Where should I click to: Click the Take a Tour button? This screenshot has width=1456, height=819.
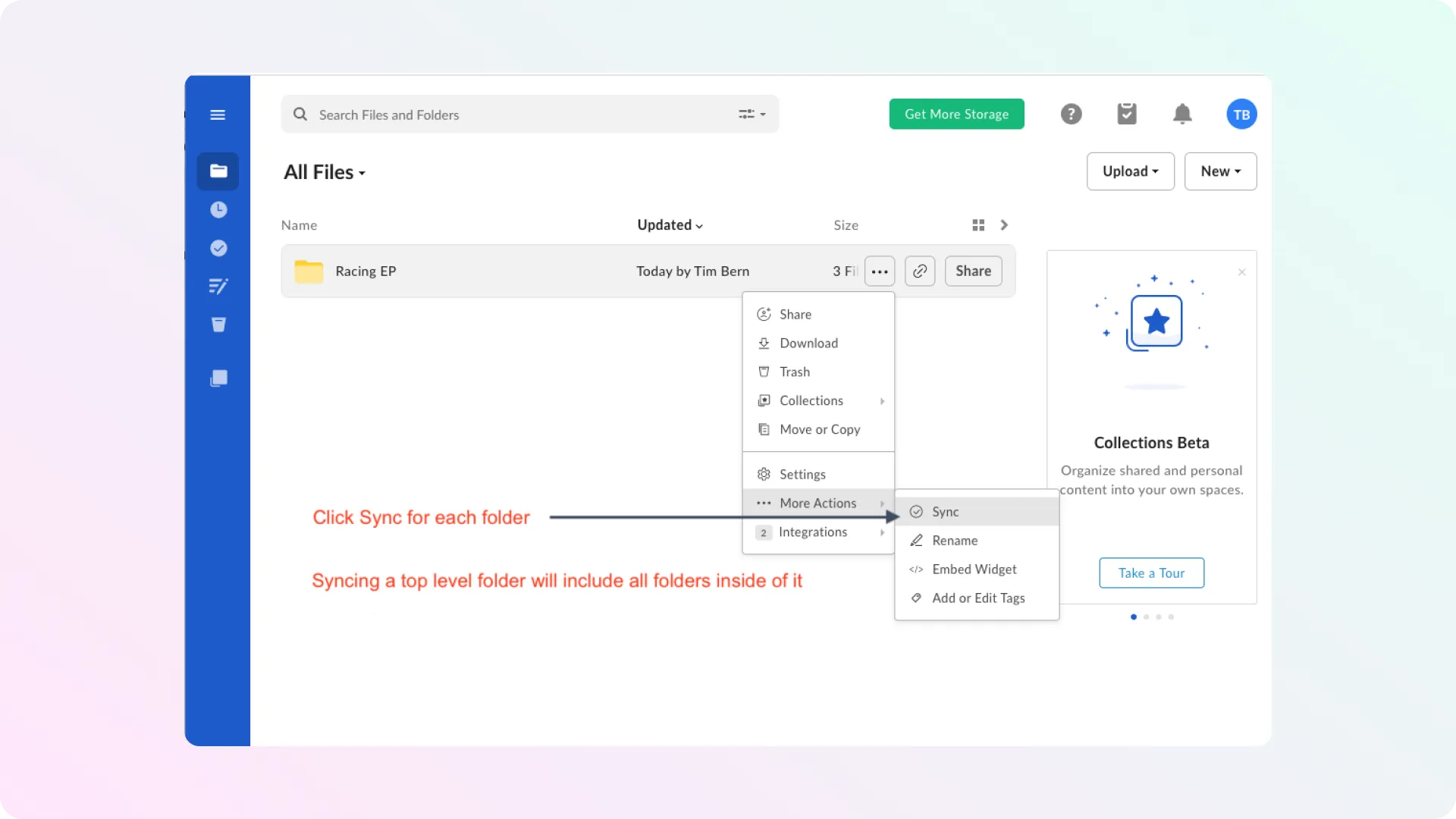[x=1151, y=573]
